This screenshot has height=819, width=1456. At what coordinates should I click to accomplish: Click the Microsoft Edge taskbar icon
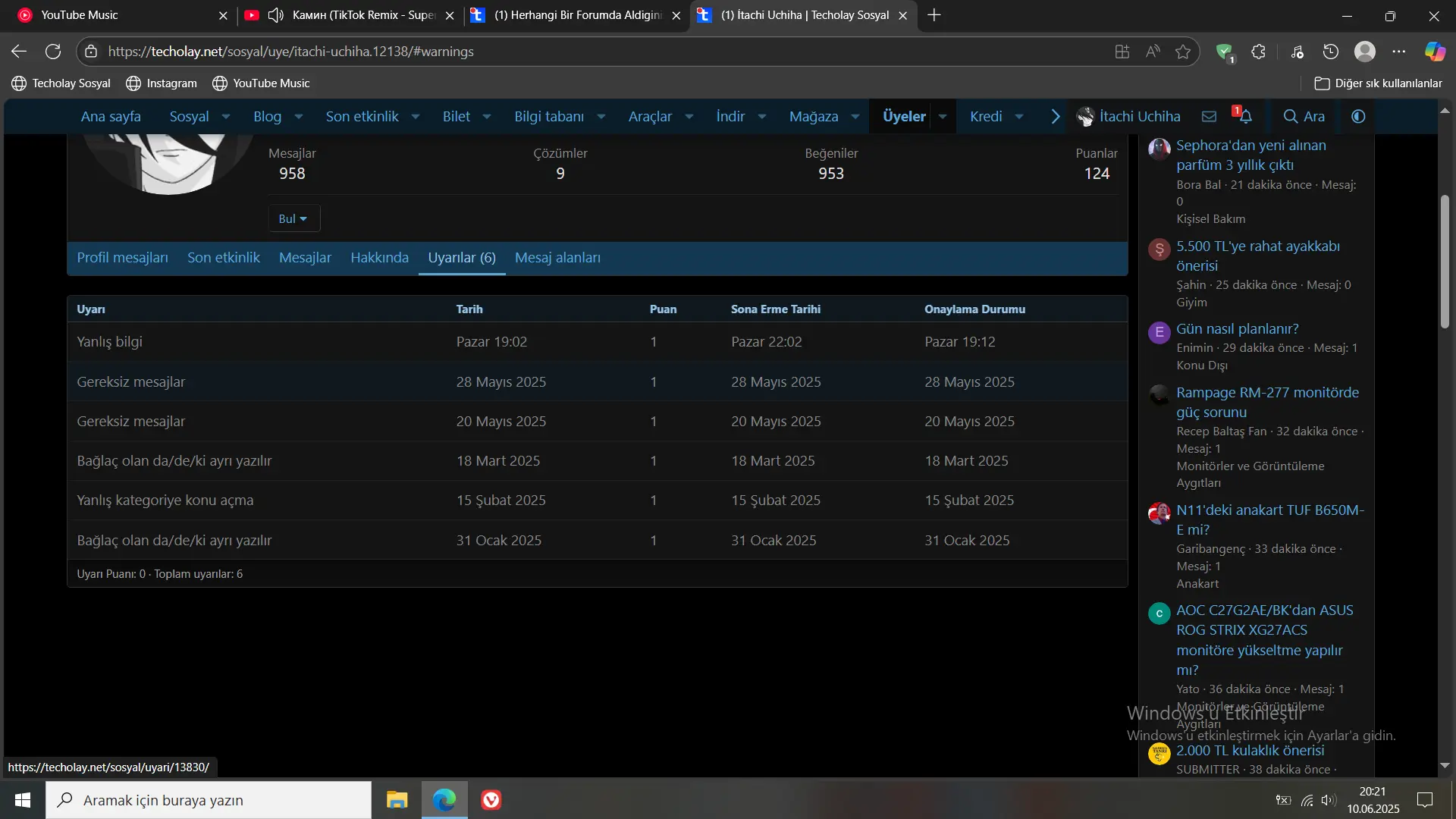444,800
